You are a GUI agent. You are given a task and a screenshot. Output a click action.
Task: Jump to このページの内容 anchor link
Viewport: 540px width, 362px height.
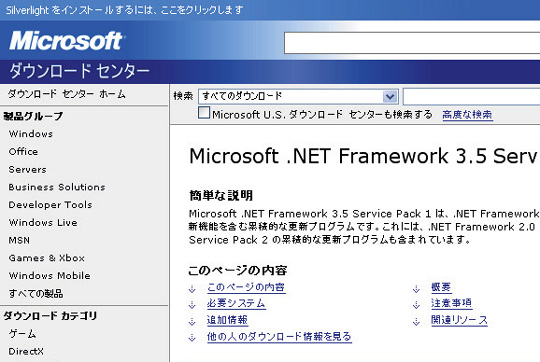tap(246, 287)
